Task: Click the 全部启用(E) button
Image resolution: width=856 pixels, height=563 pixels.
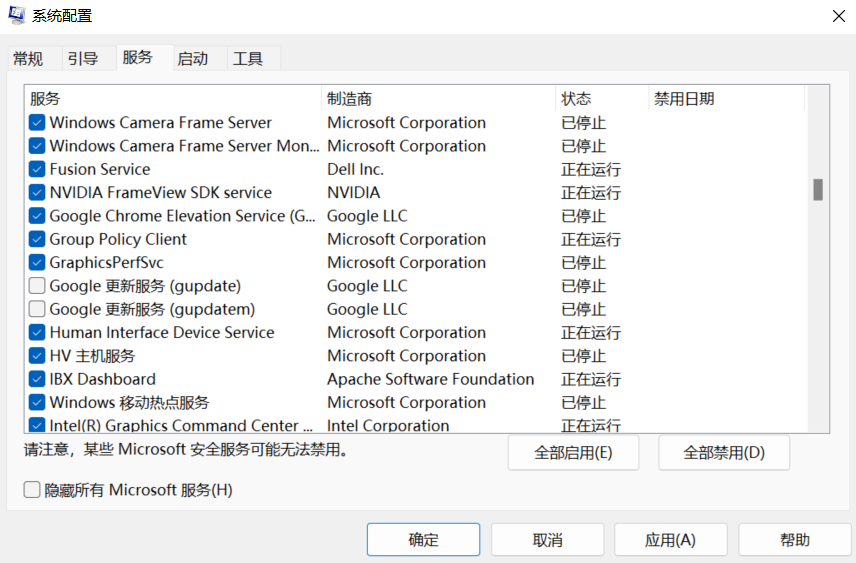Action: (573, 453)
